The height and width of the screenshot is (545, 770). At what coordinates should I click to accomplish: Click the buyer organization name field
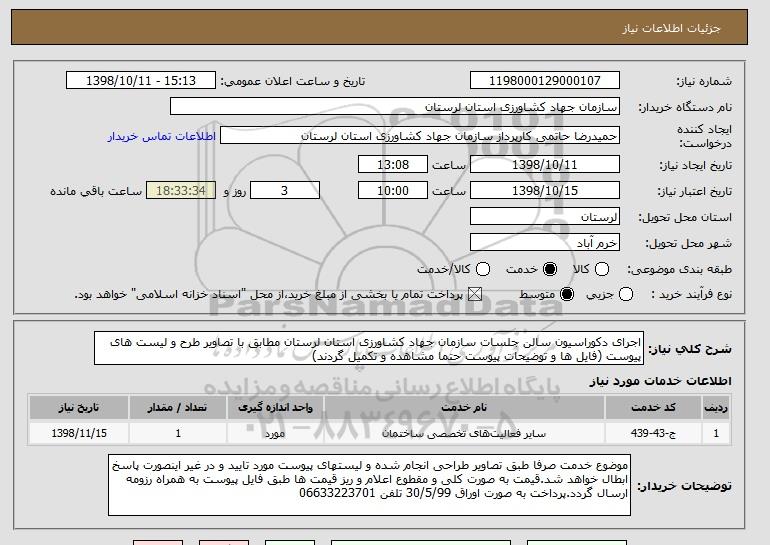395,107
